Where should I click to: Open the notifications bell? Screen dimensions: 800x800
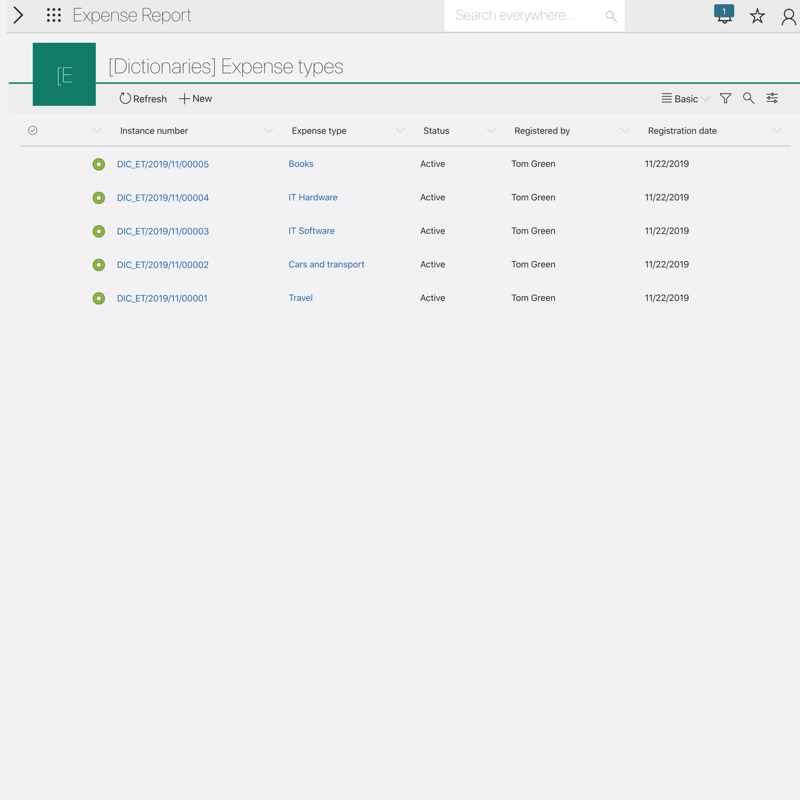point(724,15)
